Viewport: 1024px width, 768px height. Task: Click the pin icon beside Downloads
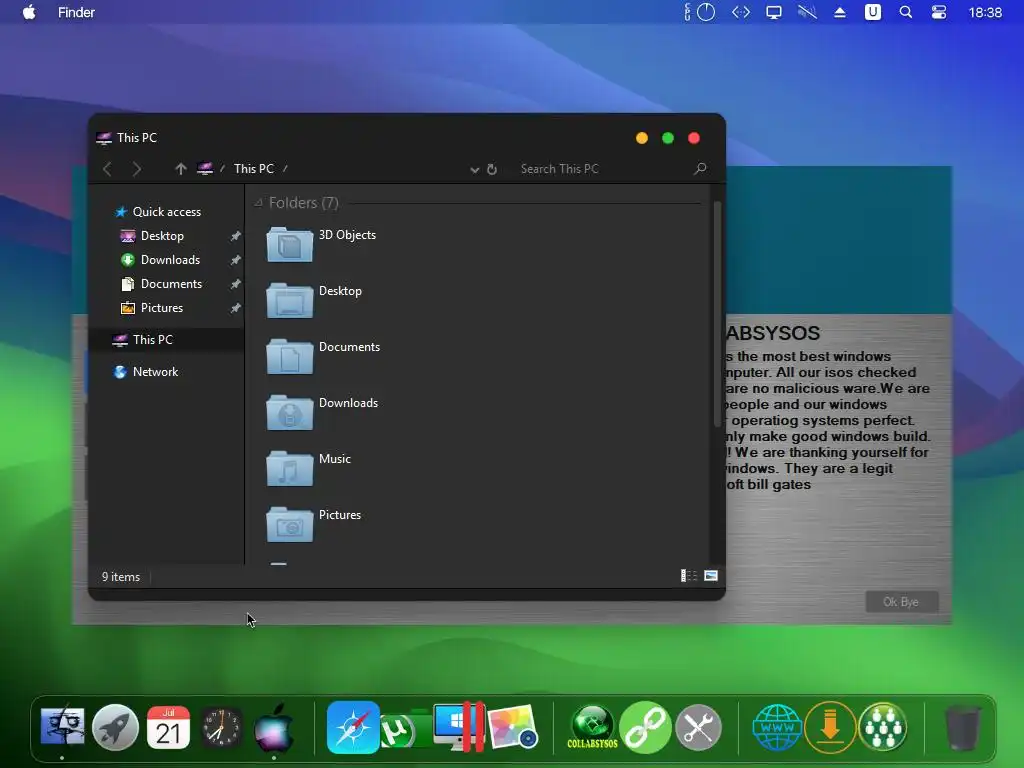pos(236,260)
